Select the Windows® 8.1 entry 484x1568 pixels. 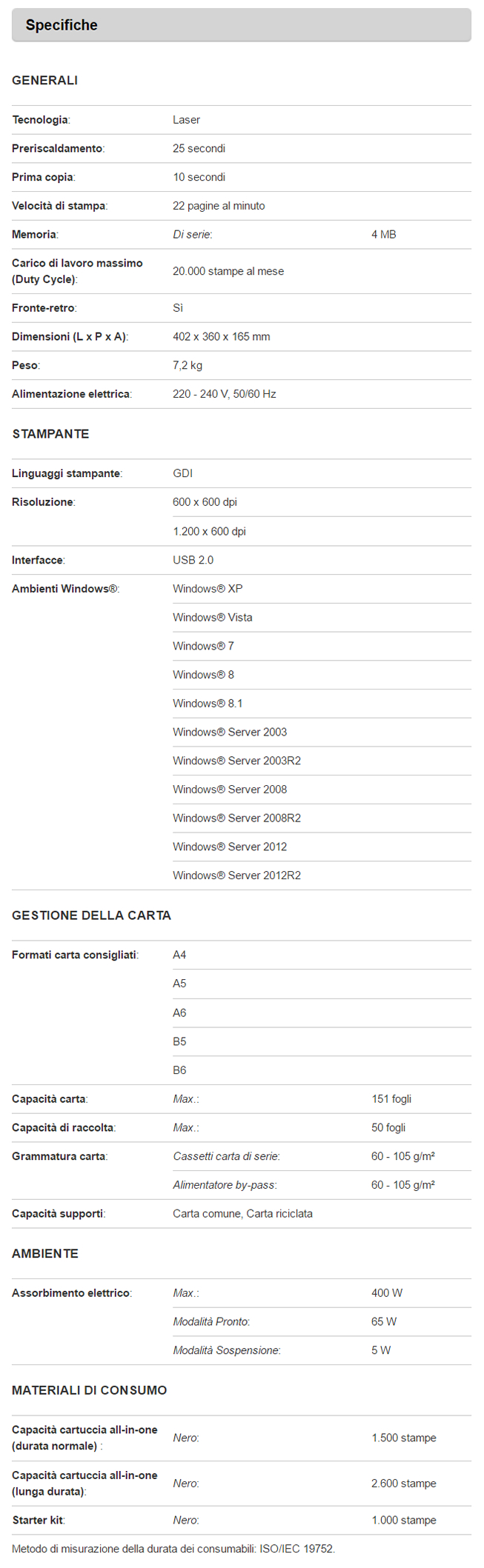208,704
